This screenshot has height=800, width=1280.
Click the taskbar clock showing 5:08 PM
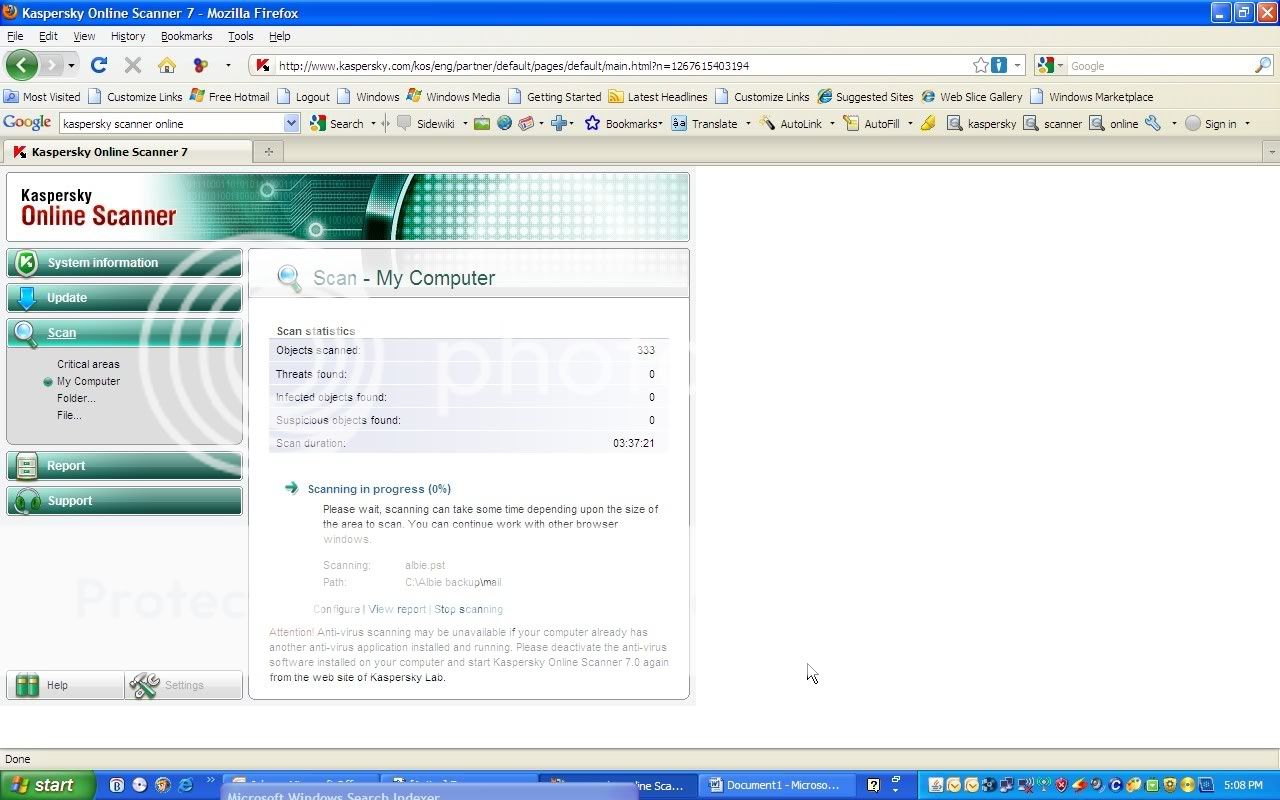[1242, 785]
